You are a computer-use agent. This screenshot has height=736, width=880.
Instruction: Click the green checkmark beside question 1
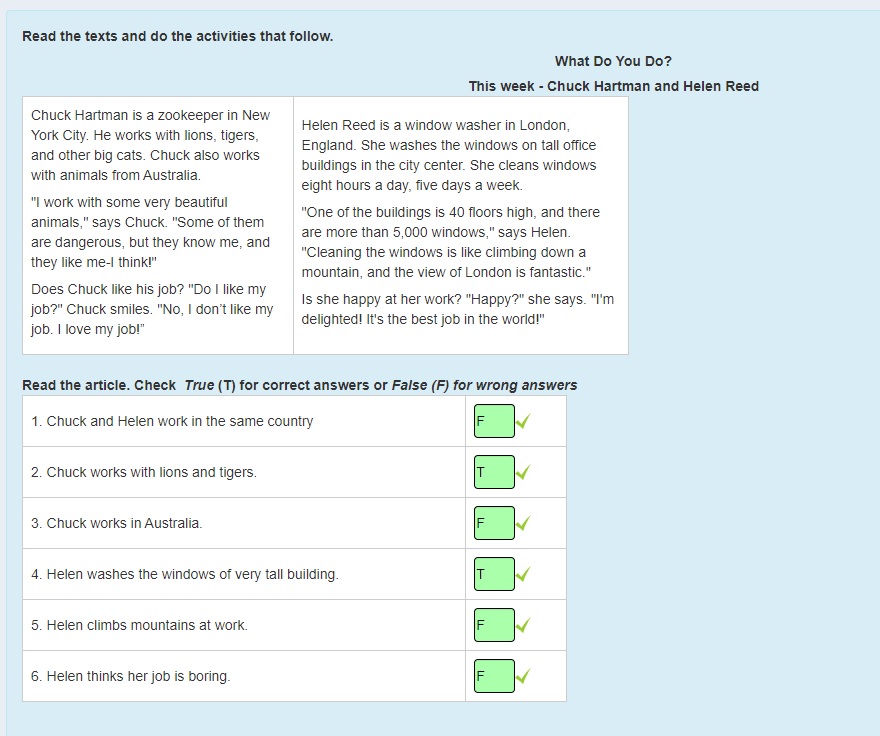click(523, 421)
